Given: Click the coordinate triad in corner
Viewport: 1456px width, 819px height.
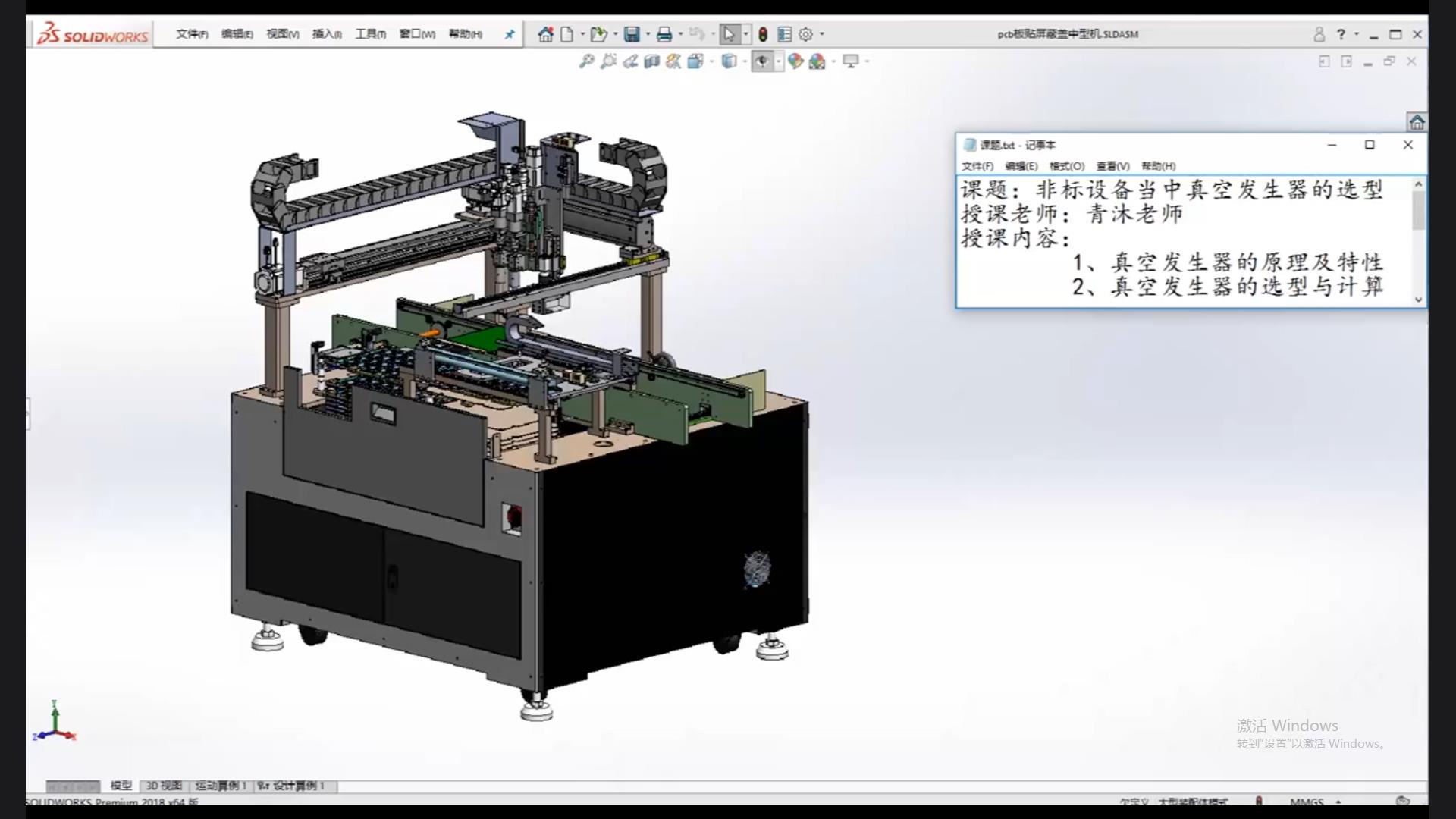Looking at the screenshot, I should pos(54,721).
